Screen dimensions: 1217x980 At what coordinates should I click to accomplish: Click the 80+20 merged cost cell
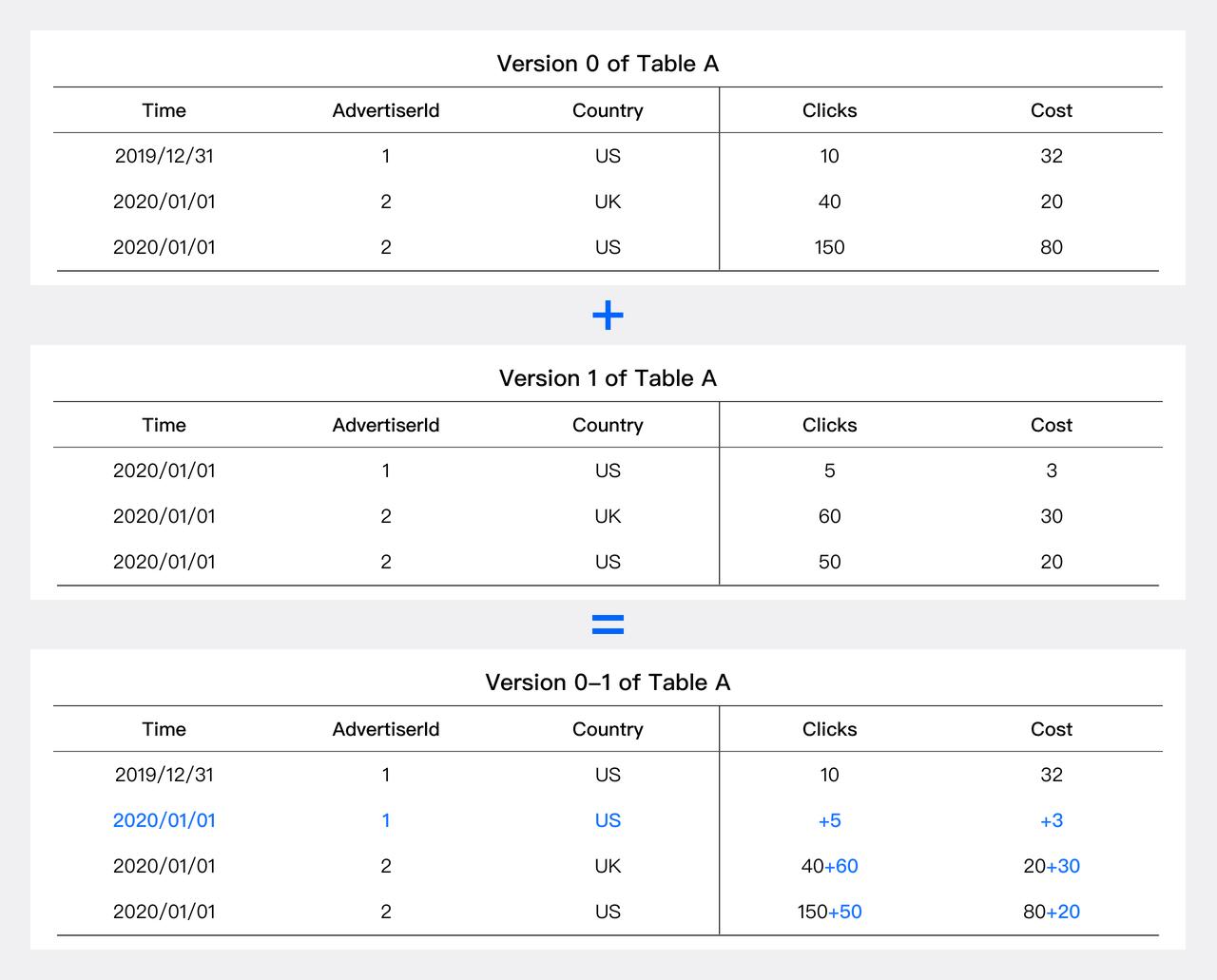click(1051, 912)
